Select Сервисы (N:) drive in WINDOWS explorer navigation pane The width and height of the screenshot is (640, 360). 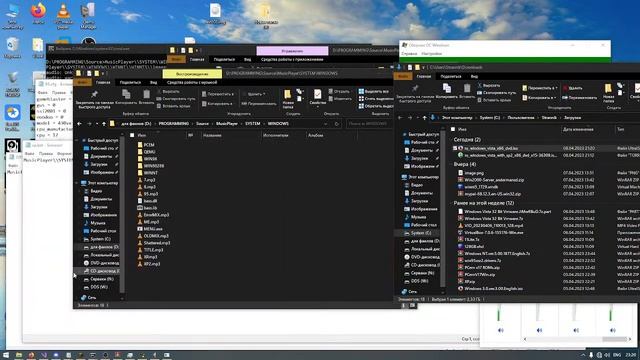(99, 279)
